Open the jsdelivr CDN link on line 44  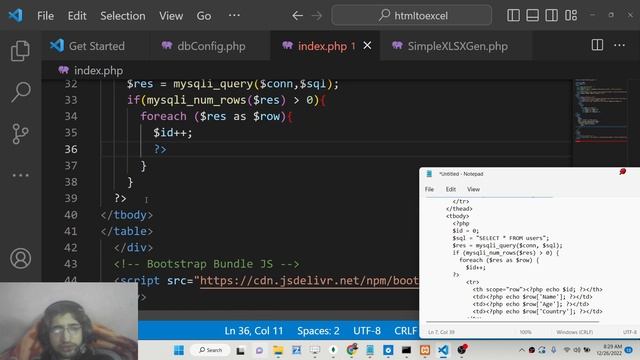309,280
